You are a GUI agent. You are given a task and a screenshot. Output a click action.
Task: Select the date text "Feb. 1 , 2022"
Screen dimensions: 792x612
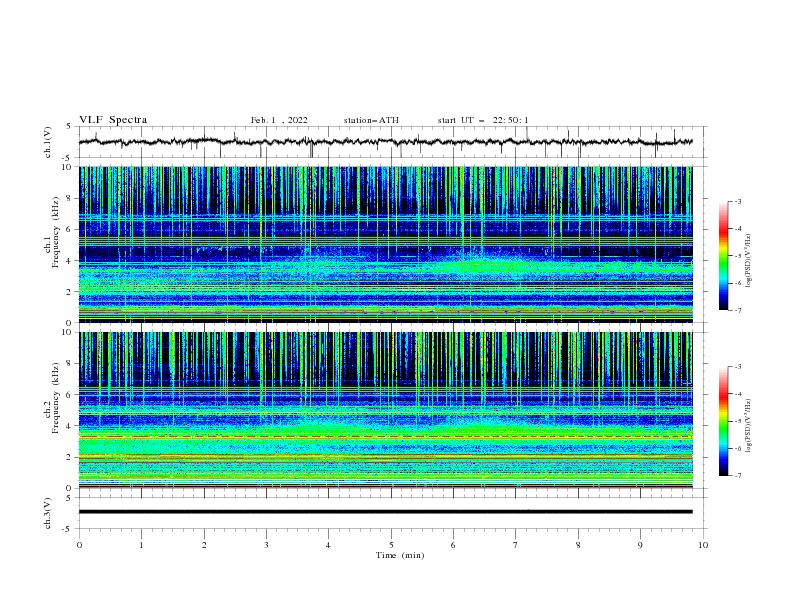click(279, 120)
